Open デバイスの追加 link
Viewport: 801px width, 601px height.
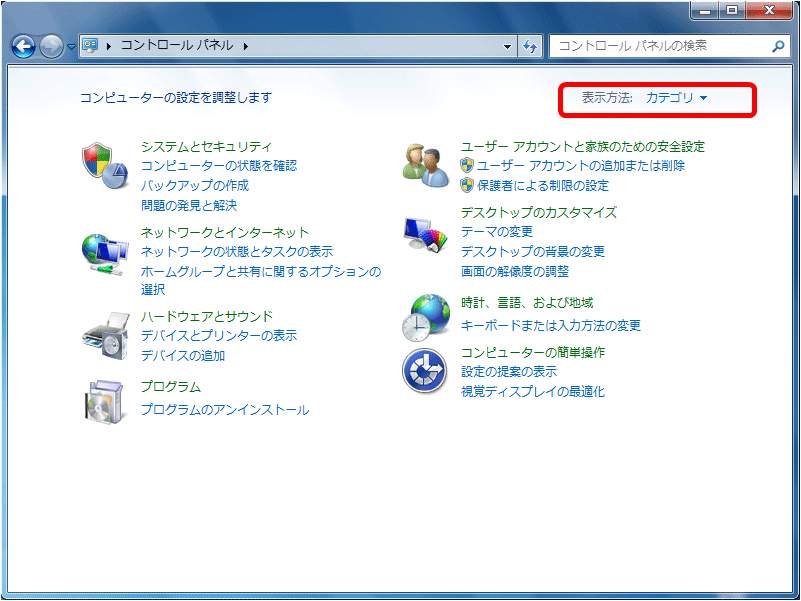183,355
